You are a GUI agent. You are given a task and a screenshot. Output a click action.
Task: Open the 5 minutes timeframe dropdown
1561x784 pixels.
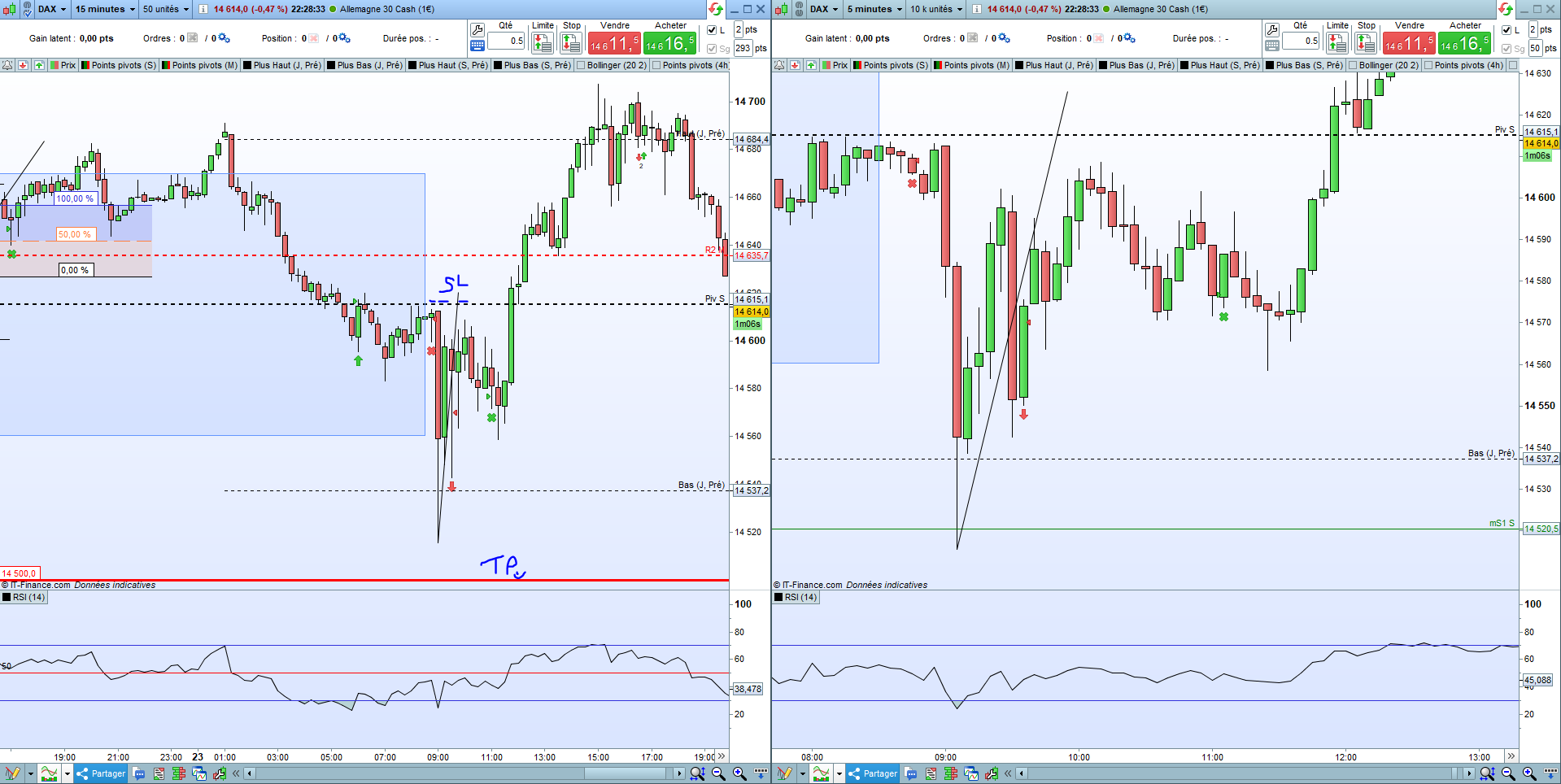point(874,9)
